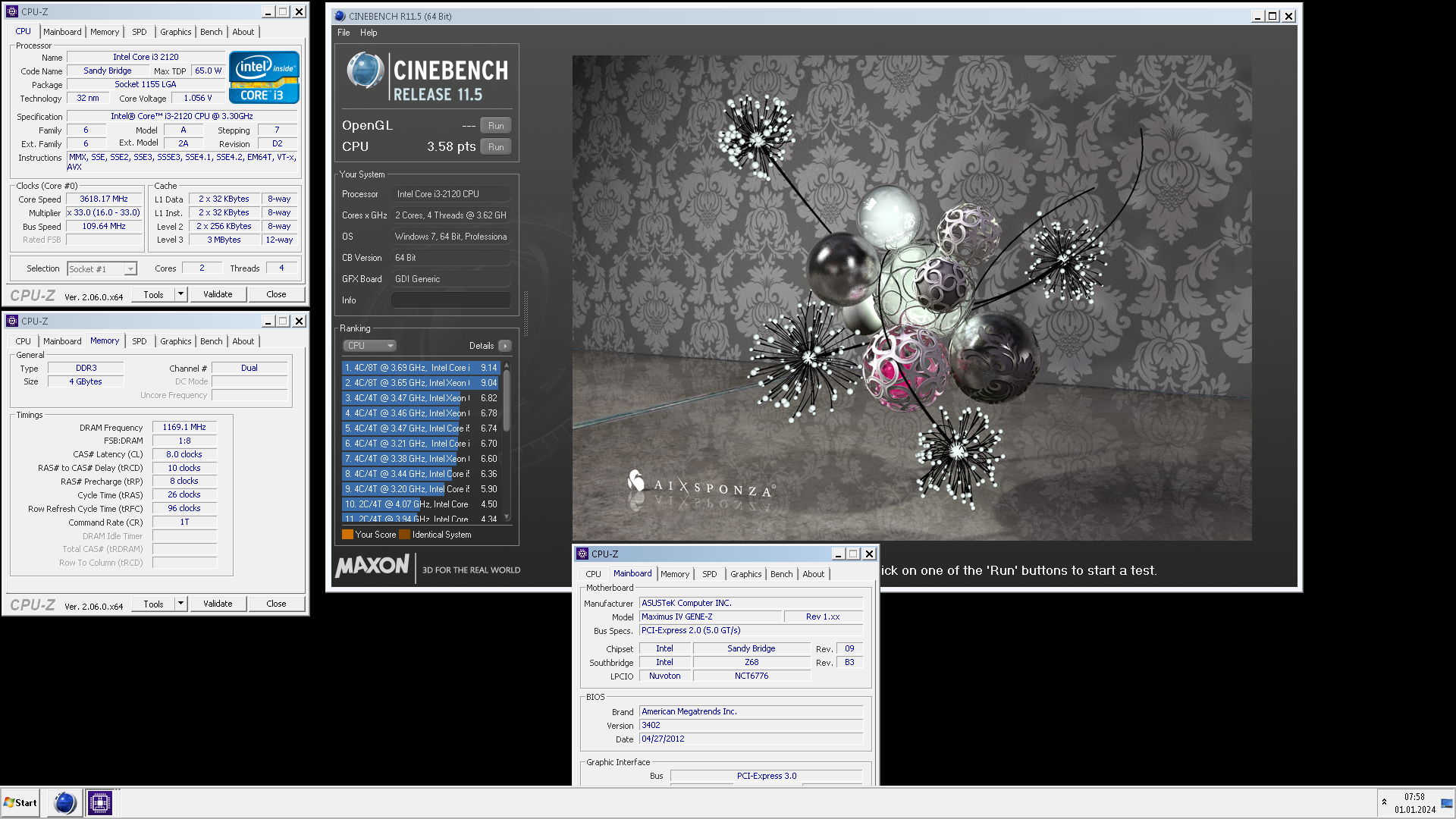Switch to Mainboard tab in top CPU-Z

tap(62, 32)
